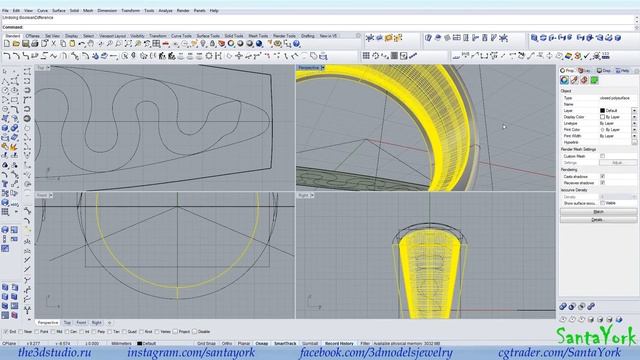The height and width of the screenshot is (360, 640).
Task: Open the Curve menu
Action: (42, 11)
